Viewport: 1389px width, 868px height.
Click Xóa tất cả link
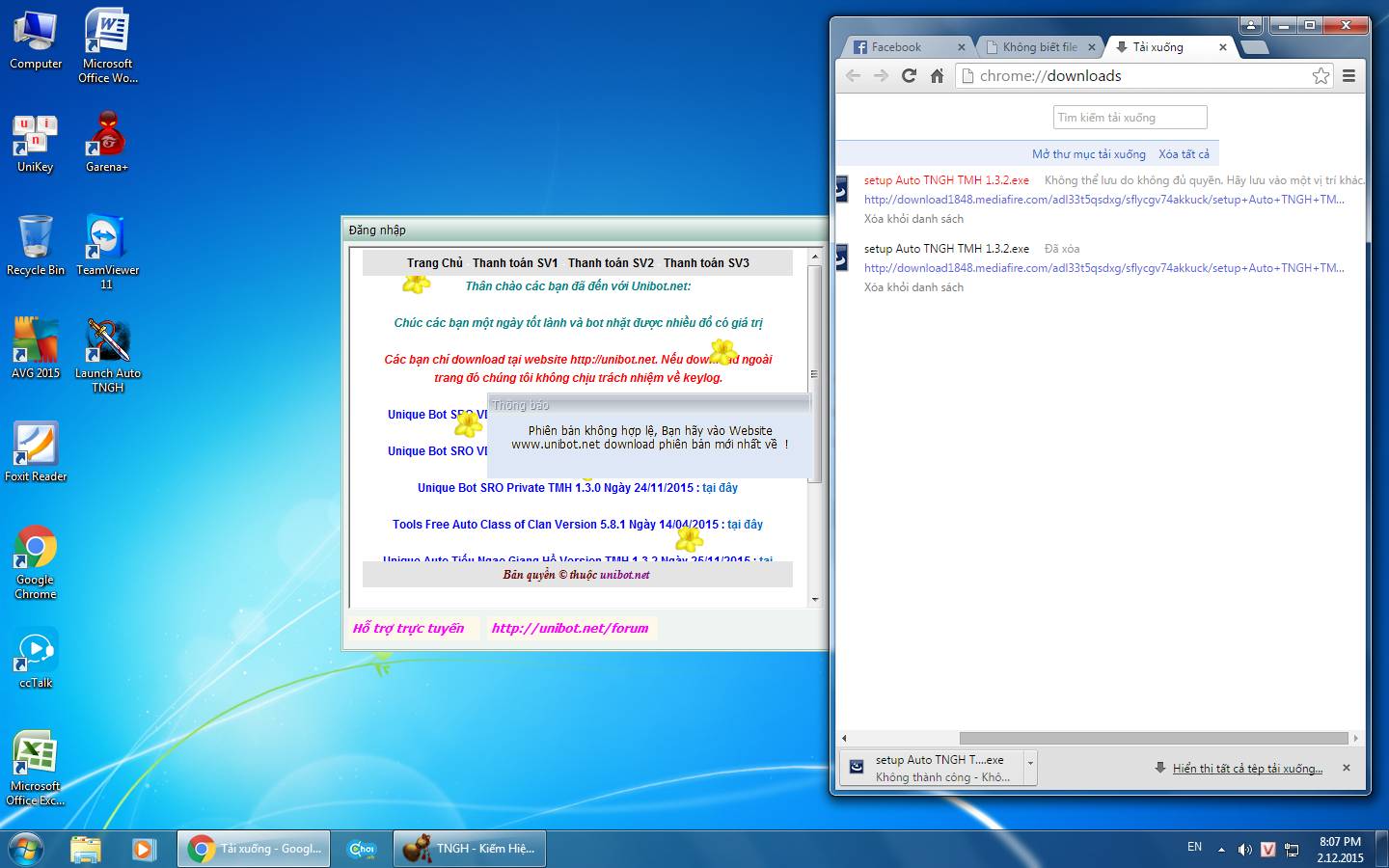tap(1184, 154)
